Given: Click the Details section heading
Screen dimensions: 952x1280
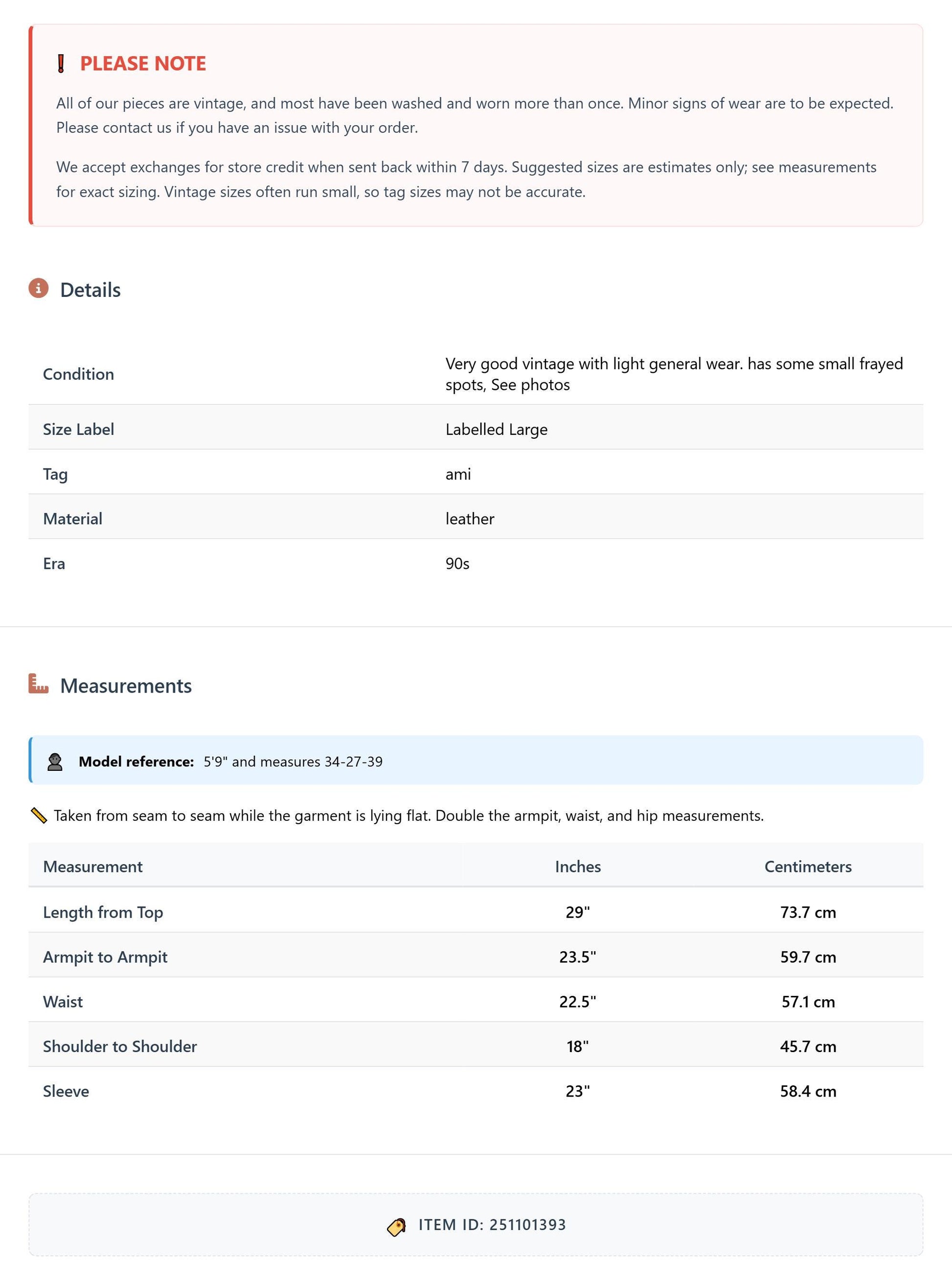Looking at the screenshot, I should tap(91, 290).
